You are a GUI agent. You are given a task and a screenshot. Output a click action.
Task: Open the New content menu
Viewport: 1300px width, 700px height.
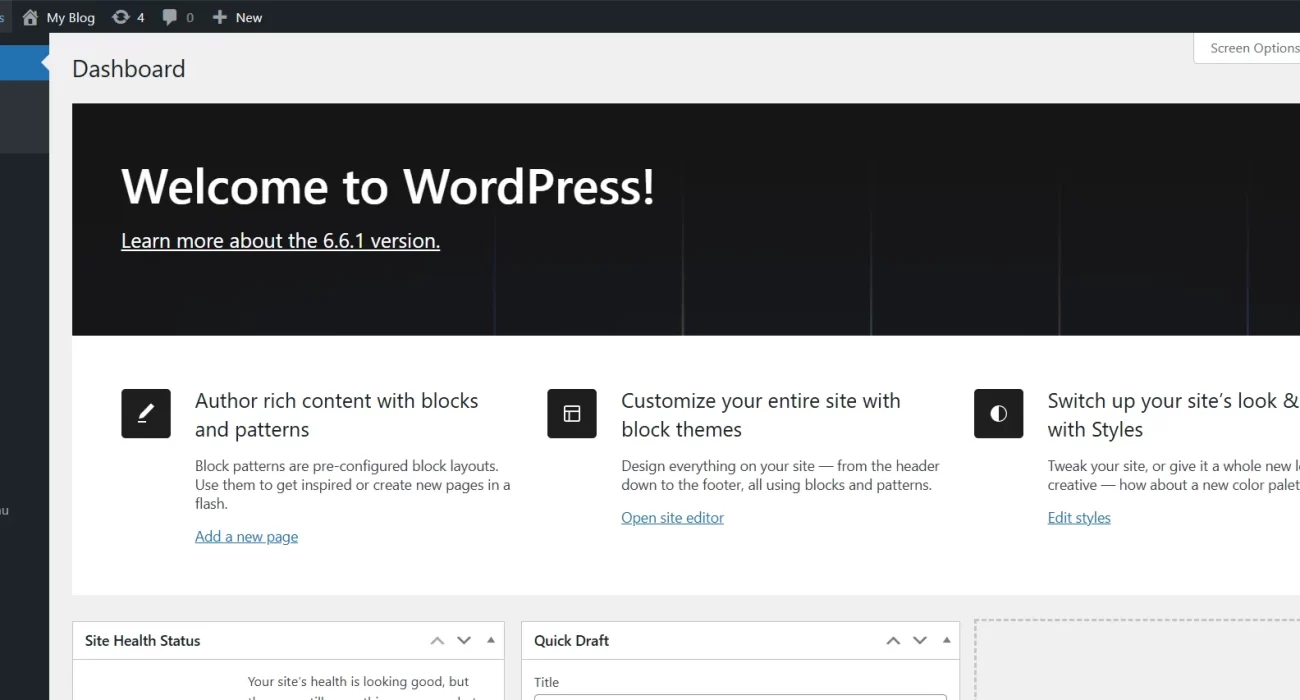tap(248, 17)
